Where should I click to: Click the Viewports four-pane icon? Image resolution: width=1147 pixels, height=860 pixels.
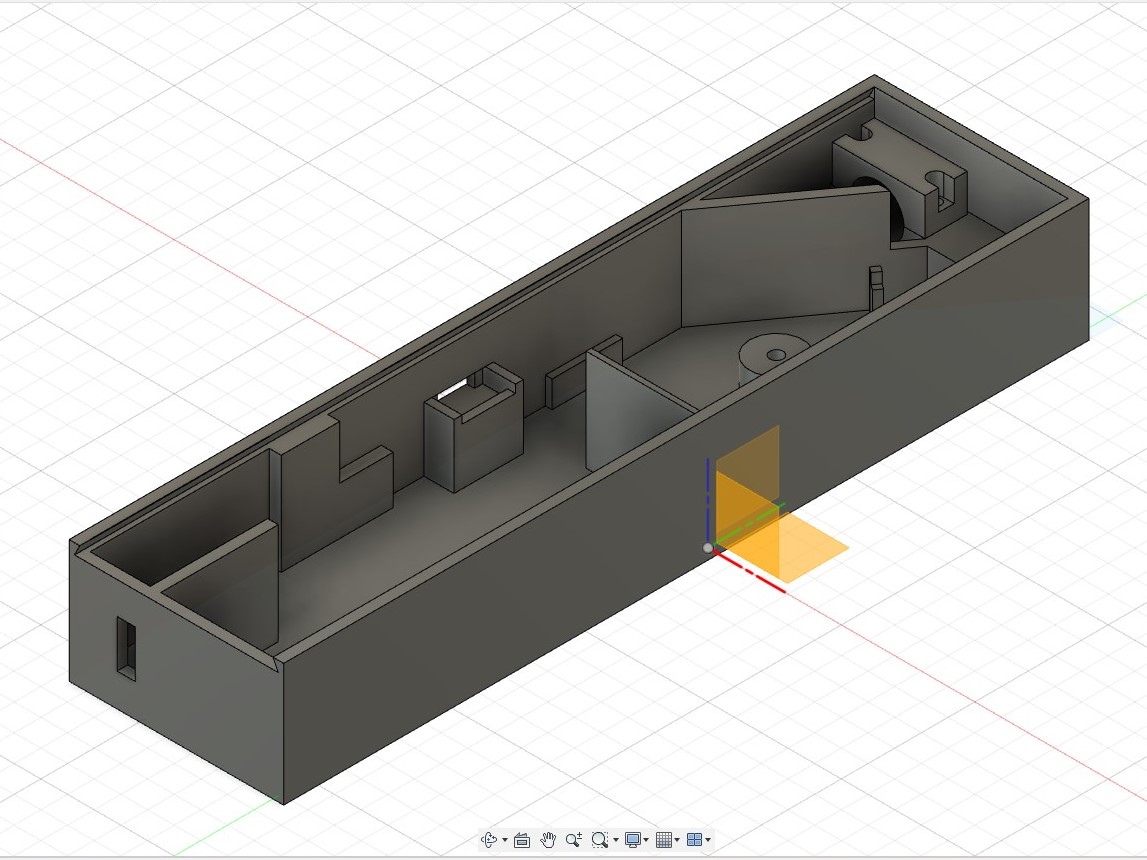click(695, 840)
